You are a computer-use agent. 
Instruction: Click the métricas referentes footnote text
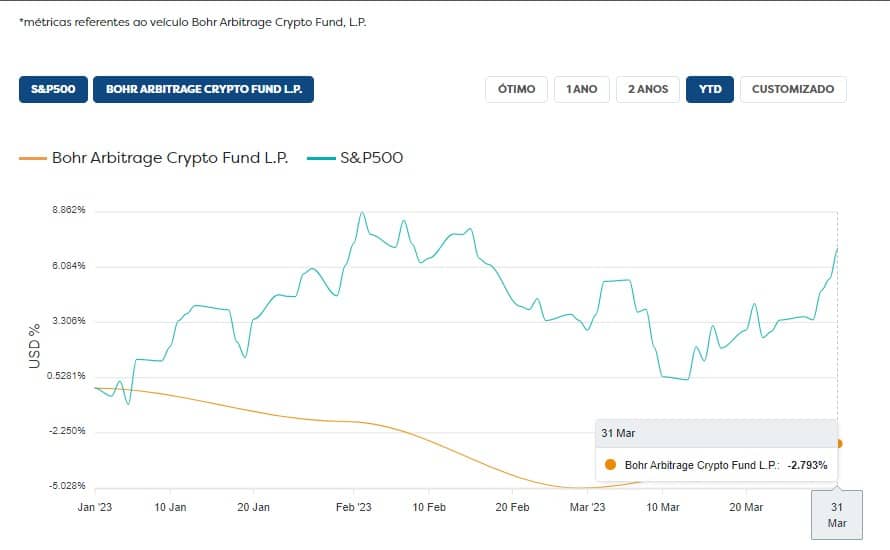(x=192, y=22)
